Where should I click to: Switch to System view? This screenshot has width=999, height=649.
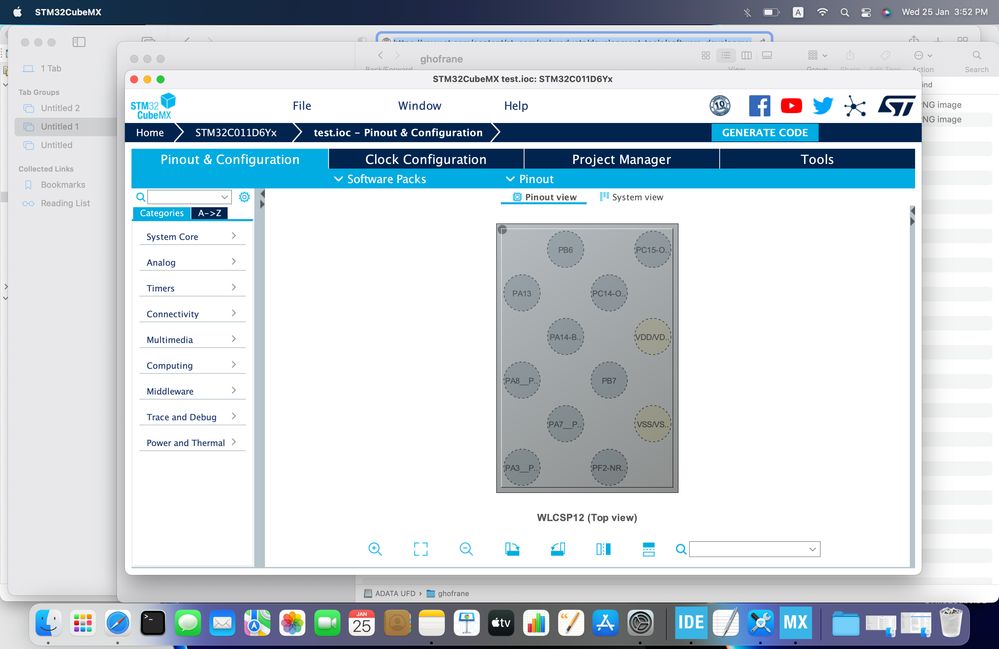pyautogui.click(x=631, y=197)
